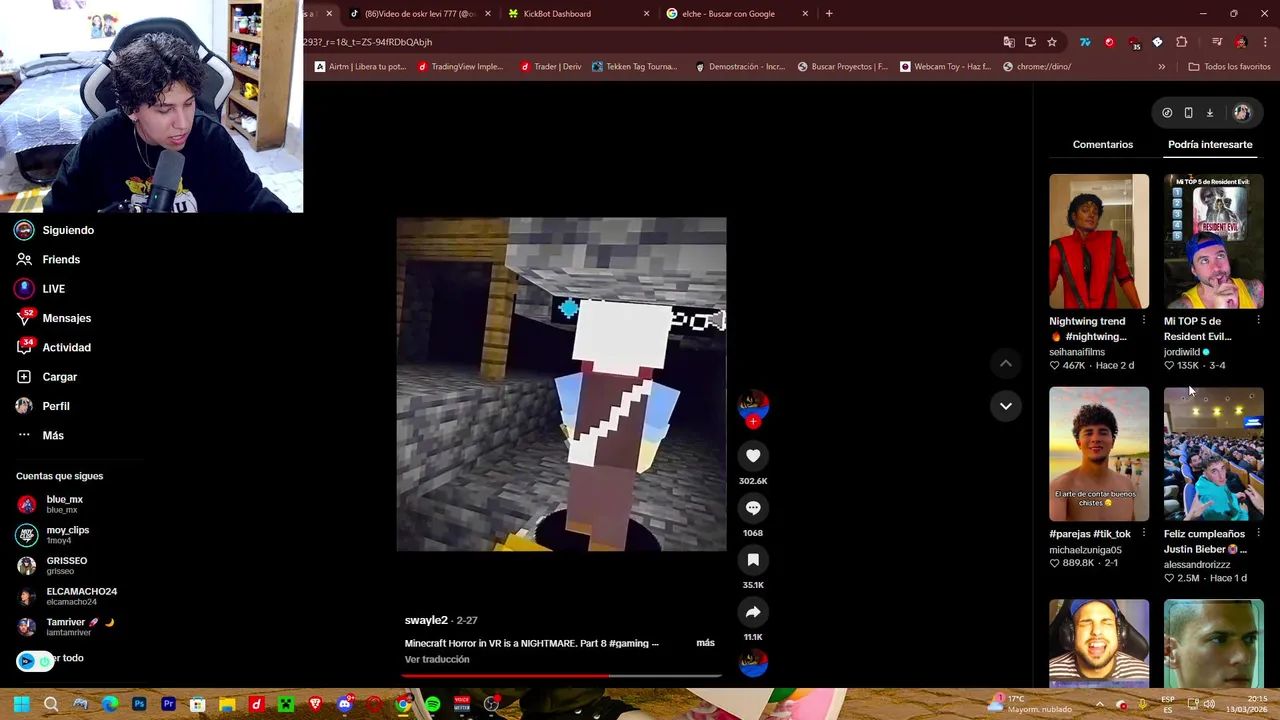Viewport: 1280px width, 720px height.
Task: Switch to the Comentarios tab
Action: (1103, 145)
